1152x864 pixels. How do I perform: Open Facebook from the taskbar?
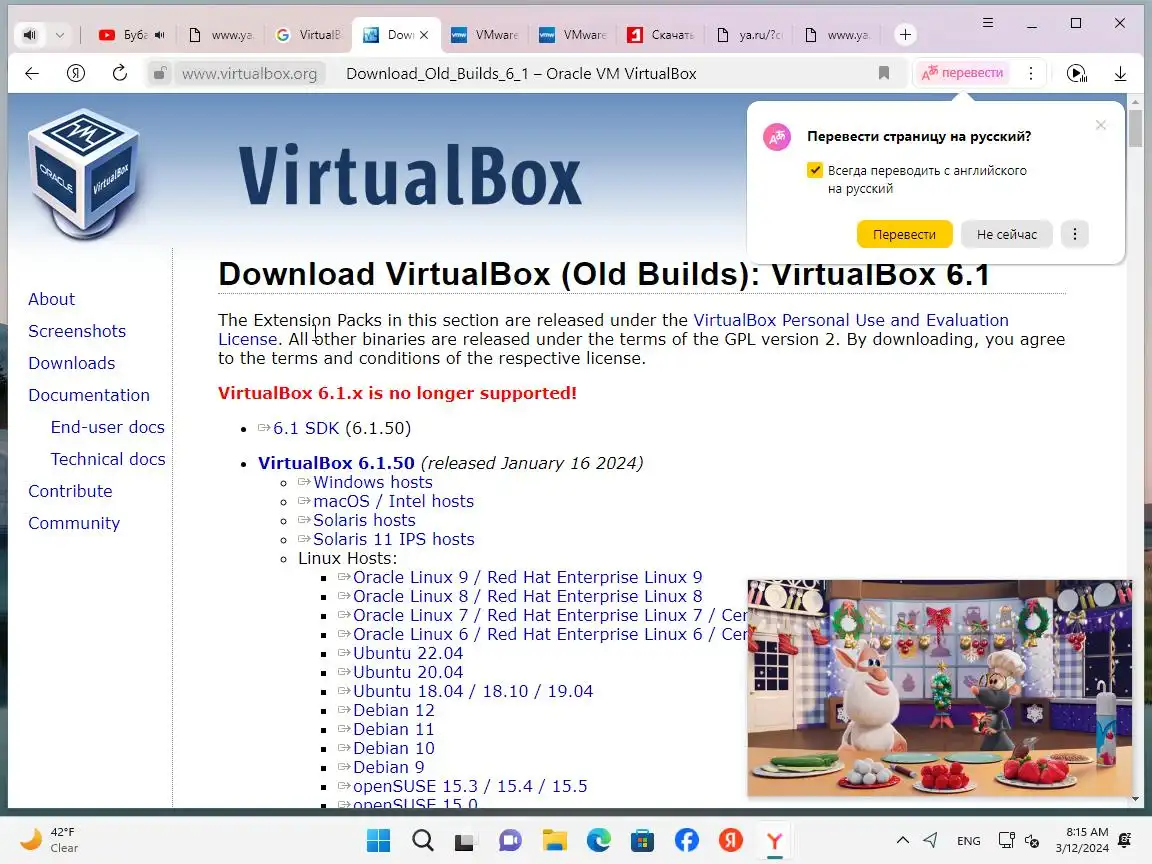point(687,840)
